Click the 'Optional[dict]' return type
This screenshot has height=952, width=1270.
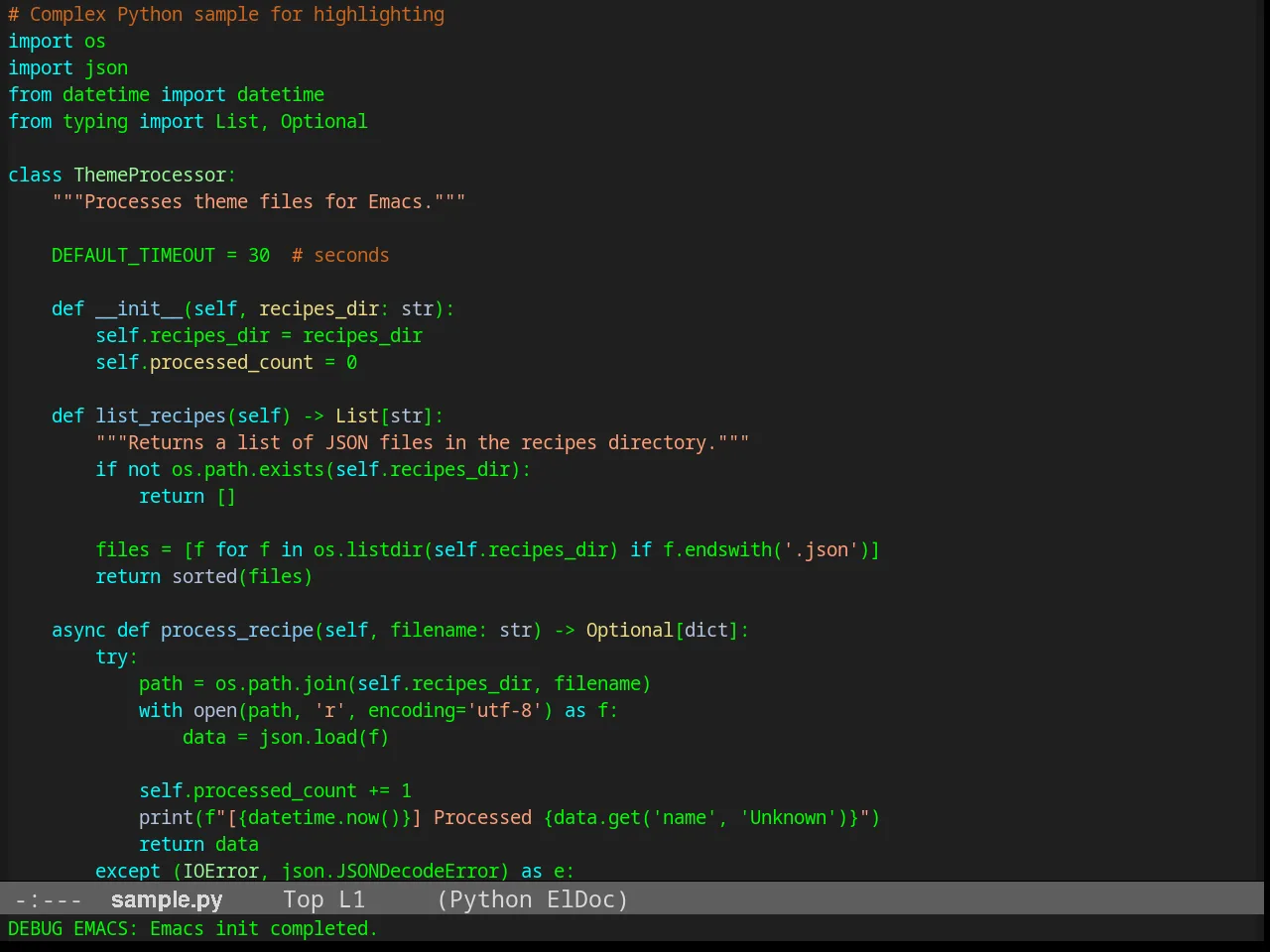pos(663,631)
